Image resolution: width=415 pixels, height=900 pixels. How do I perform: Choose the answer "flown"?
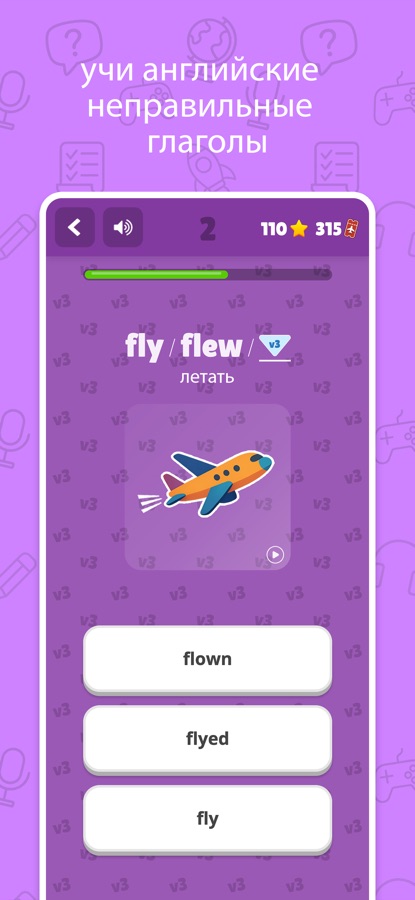(x=207, y=660)
